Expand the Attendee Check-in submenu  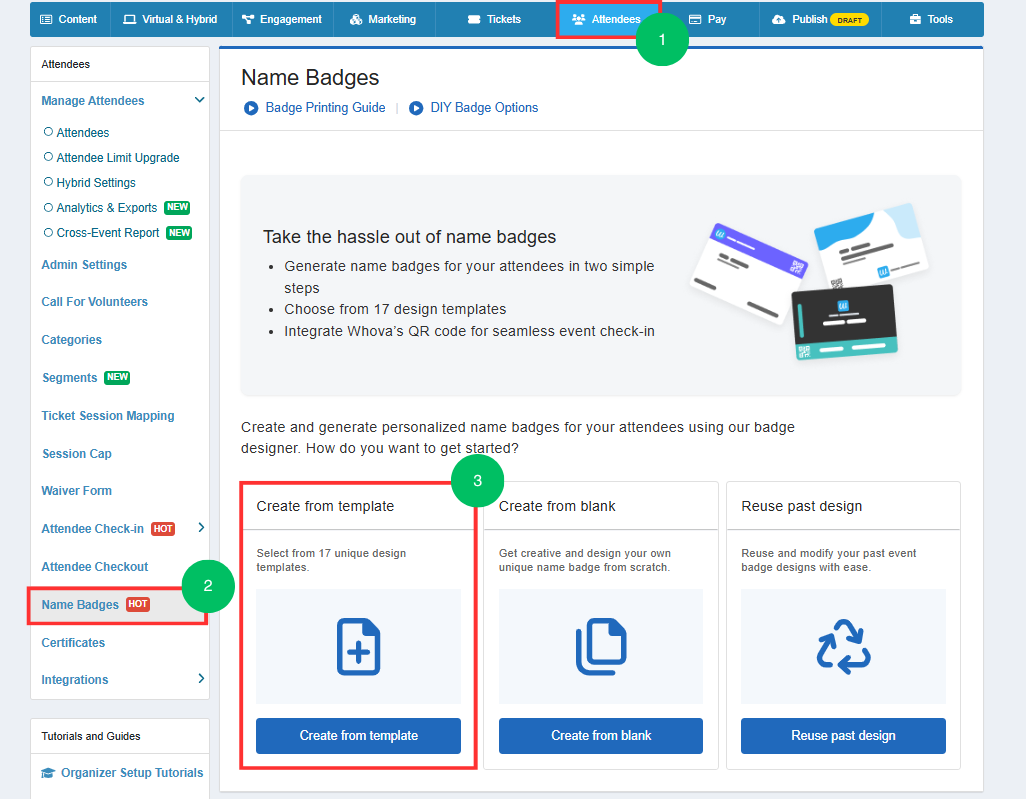tap(201, 528)
